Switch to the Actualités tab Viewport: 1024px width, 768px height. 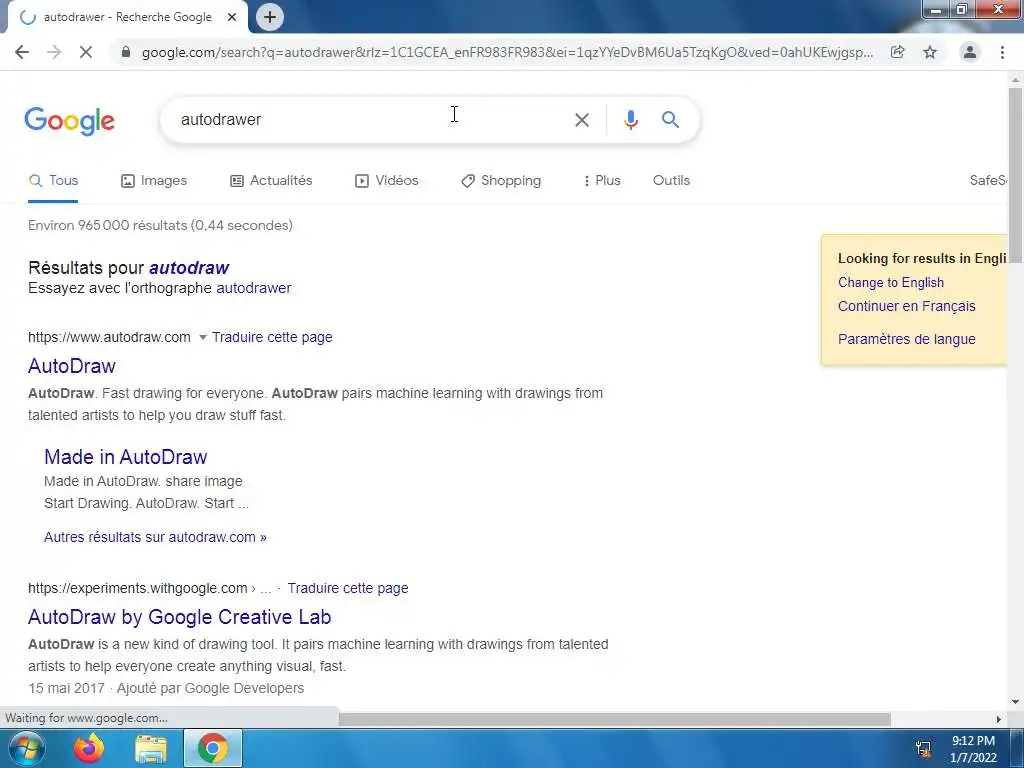point(271,181)
